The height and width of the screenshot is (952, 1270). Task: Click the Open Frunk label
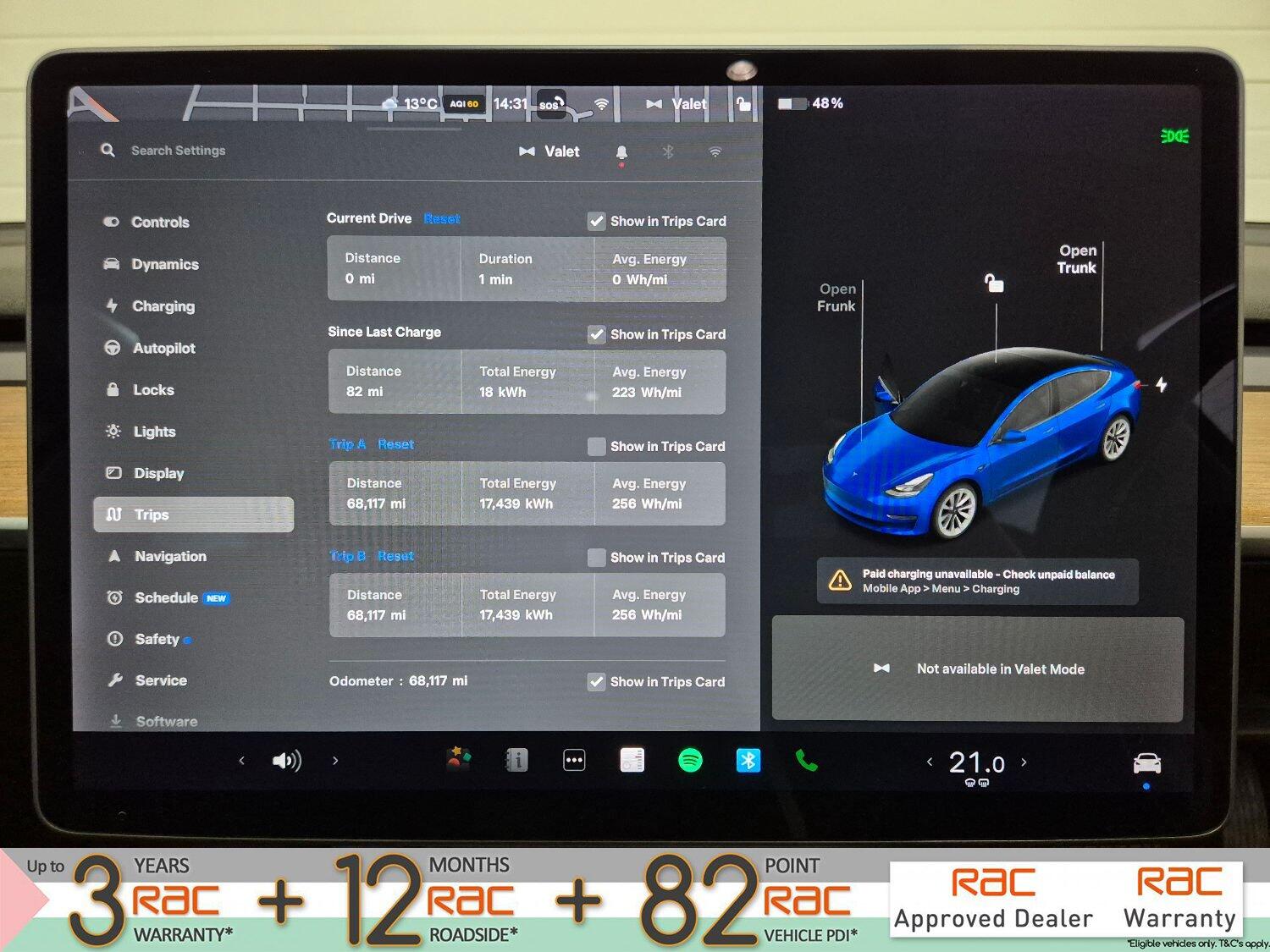[837, 297]
